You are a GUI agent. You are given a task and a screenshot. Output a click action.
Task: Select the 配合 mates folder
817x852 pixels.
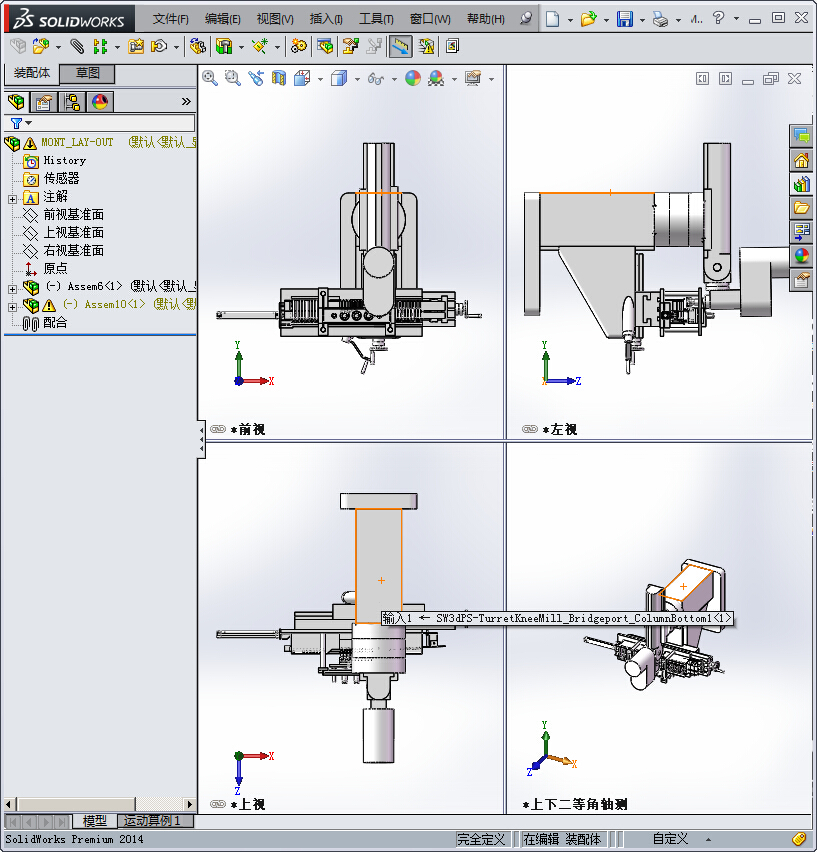click(x=55, y=323)
